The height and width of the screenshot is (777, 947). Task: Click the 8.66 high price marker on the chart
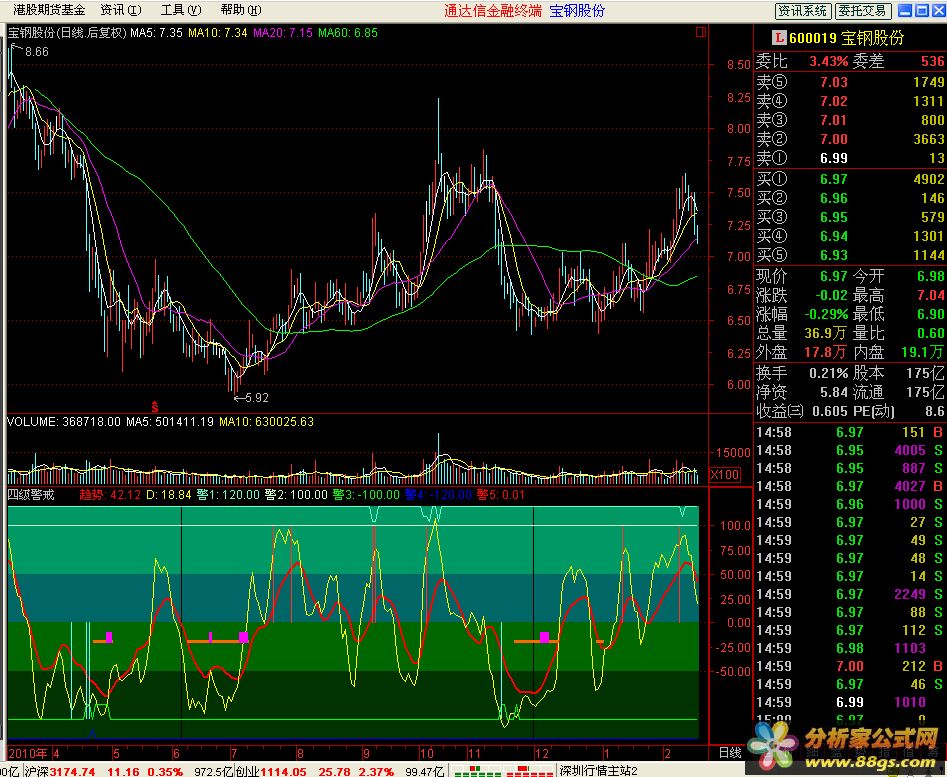pos(36,52)
